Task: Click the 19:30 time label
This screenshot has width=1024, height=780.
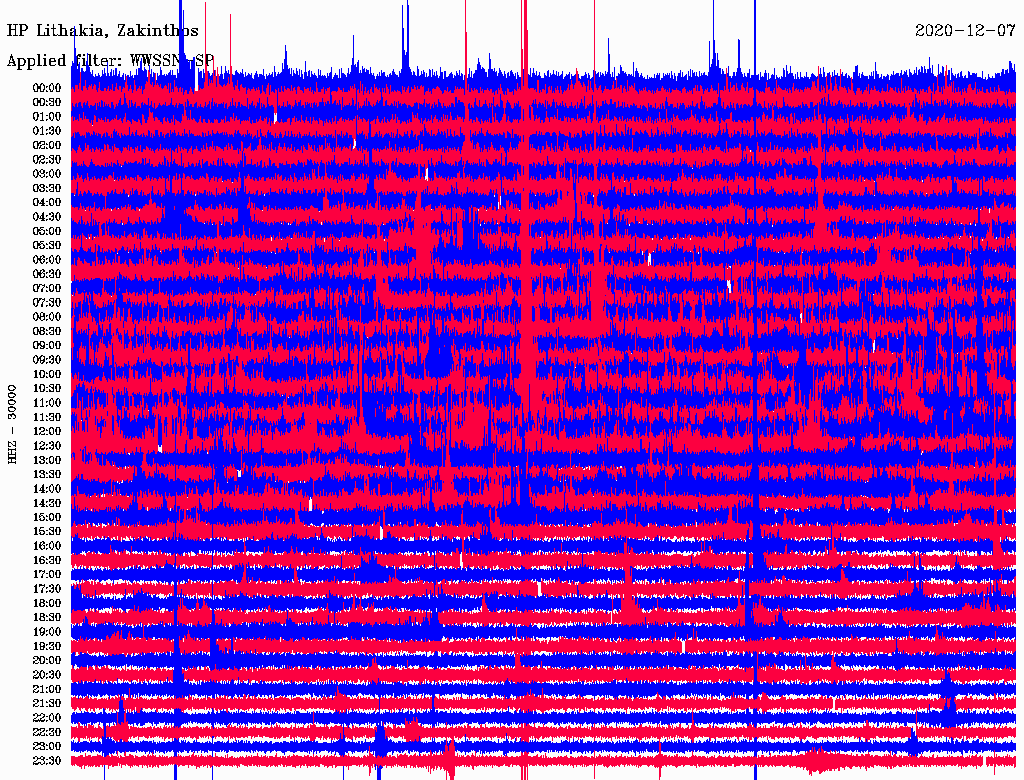Action: (x=47, y=647)
